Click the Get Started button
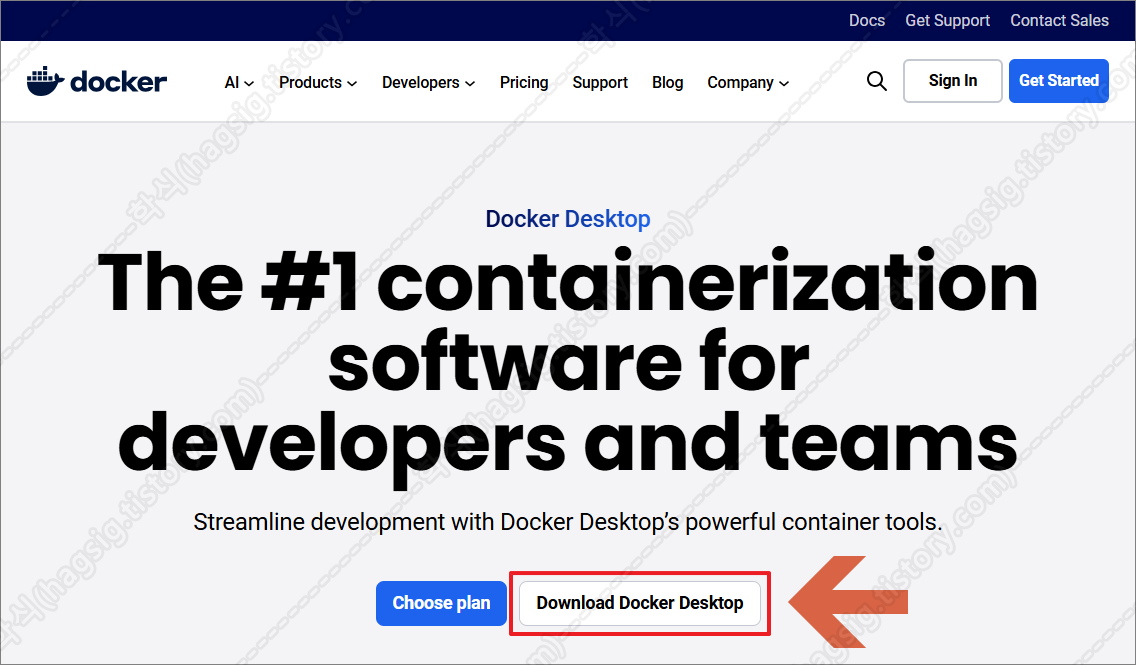 coord(1058,80)
